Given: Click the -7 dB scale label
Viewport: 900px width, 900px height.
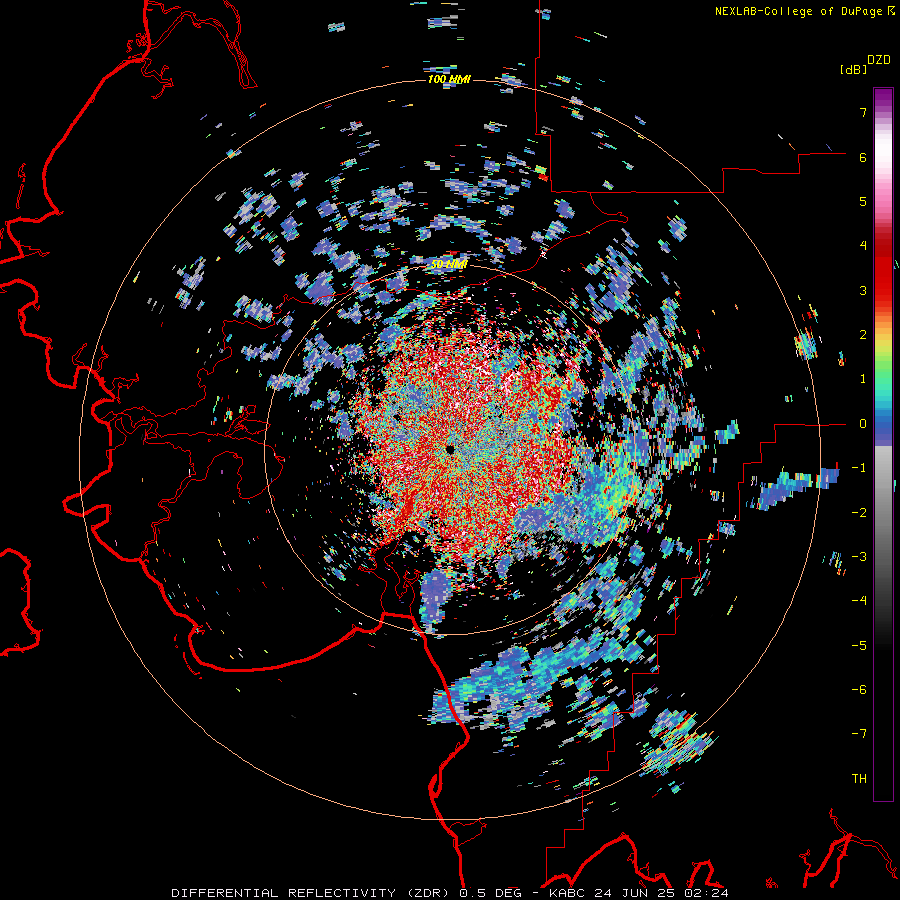Looking at the screenshot, I should coord(859,734).
